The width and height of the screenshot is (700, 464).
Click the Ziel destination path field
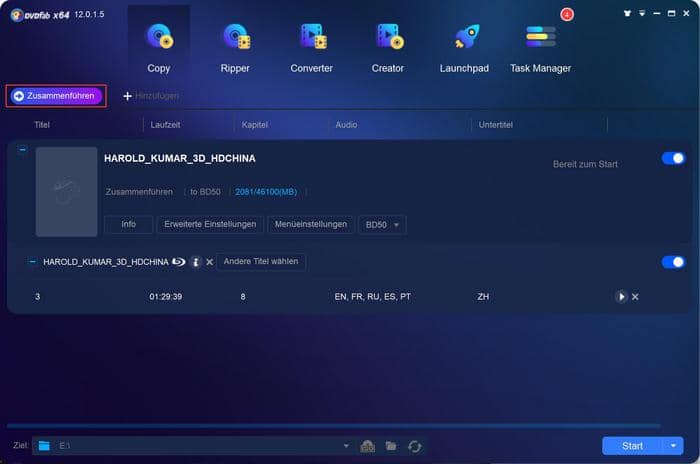pos(192,446)
